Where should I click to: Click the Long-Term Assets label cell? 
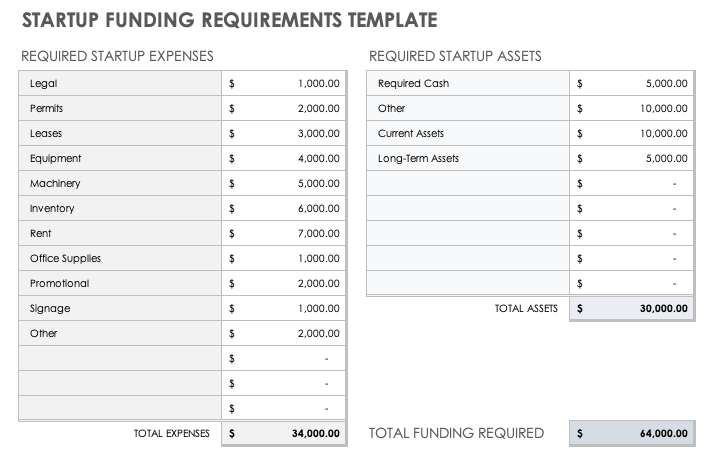point(467,159)
